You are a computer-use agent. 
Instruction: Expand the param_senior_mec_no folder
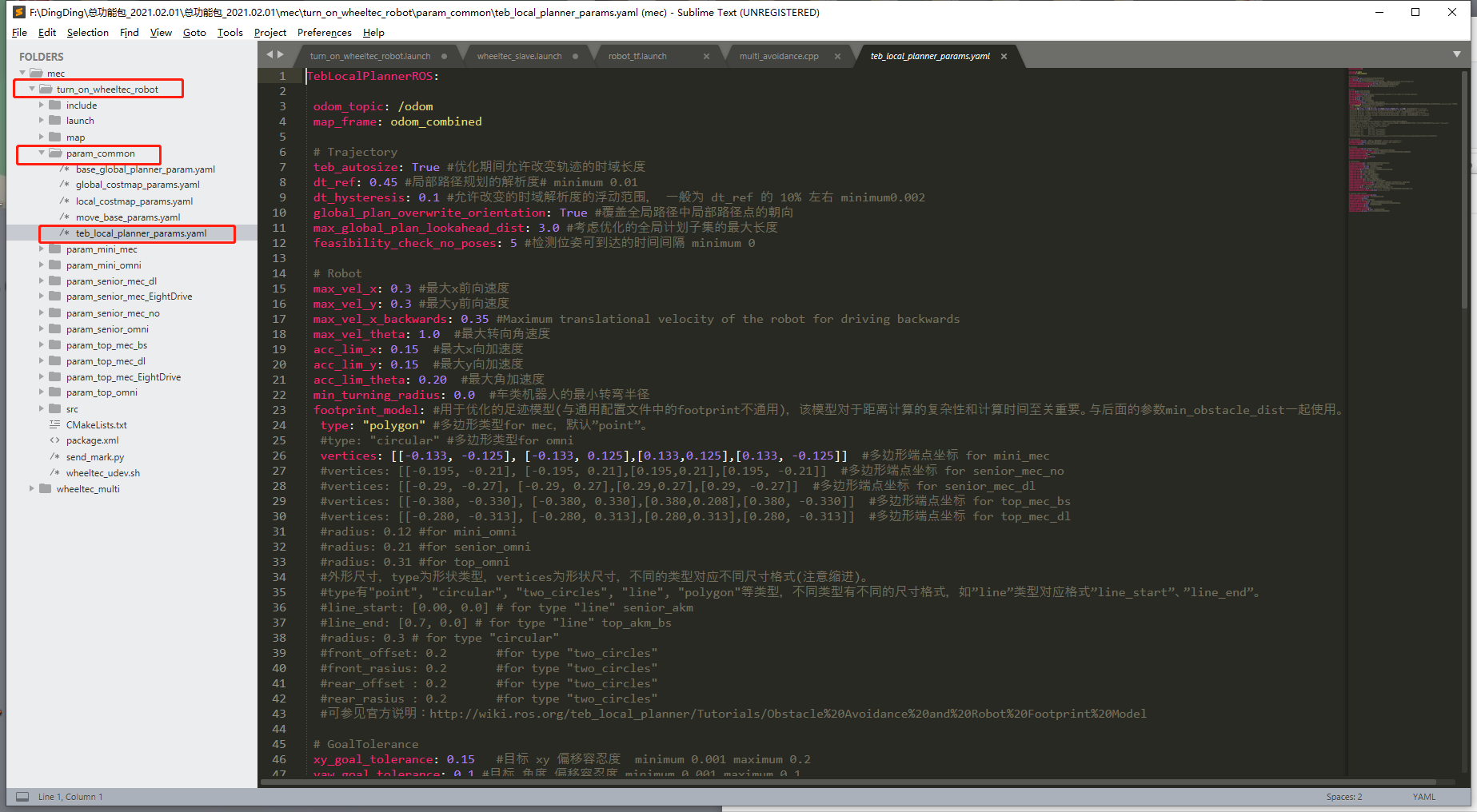[x=42, y=312]
